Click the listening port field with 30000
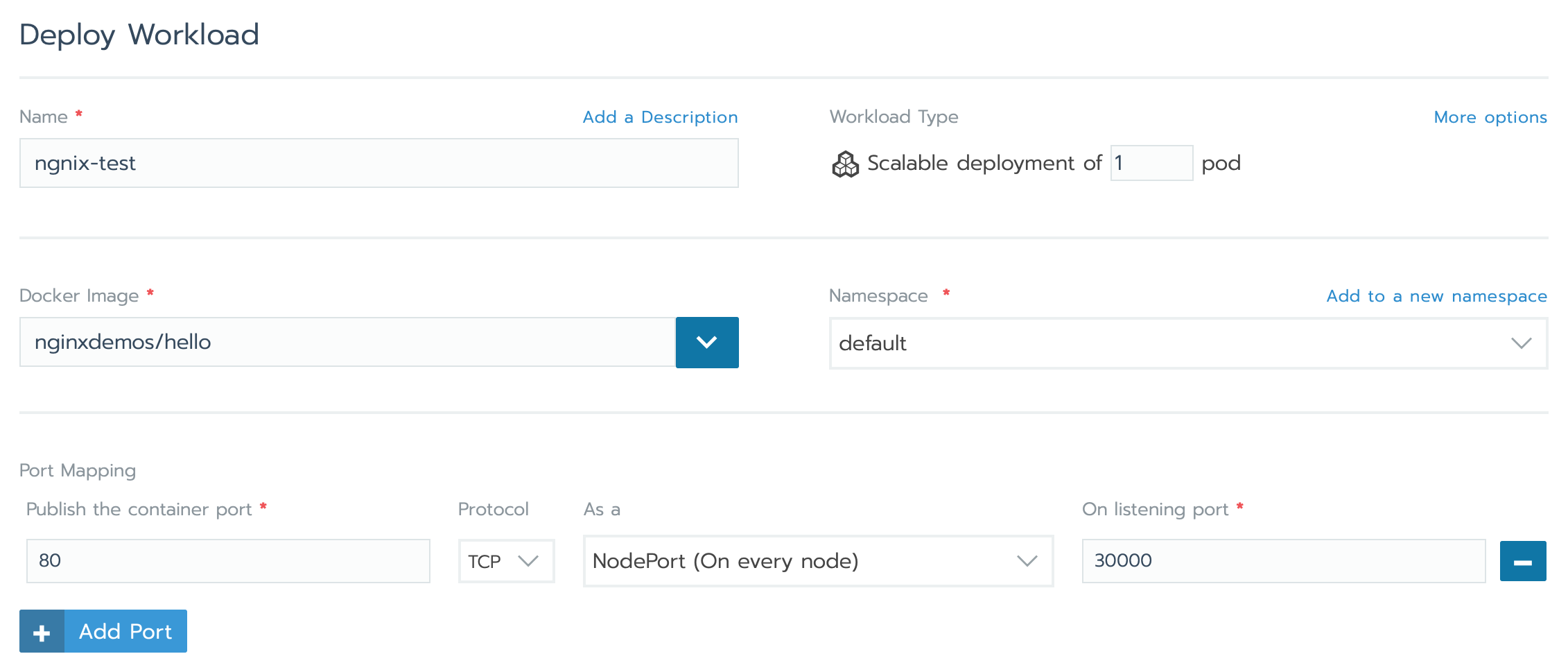Viewport: 1568px width, 663px height. coord(1283,561)
